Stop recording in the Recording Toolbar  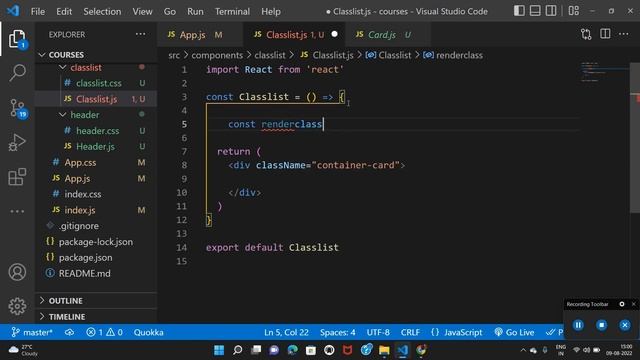click(x=602, y=325)
